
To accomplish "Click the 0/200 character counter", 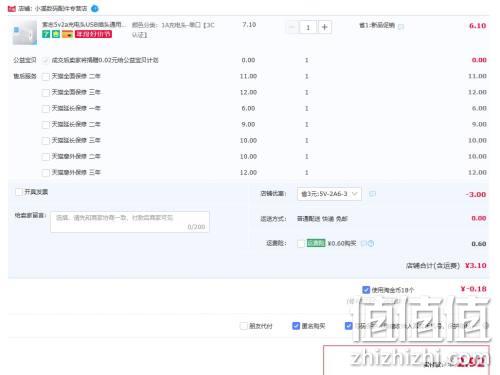I will (x=196, y=227).
